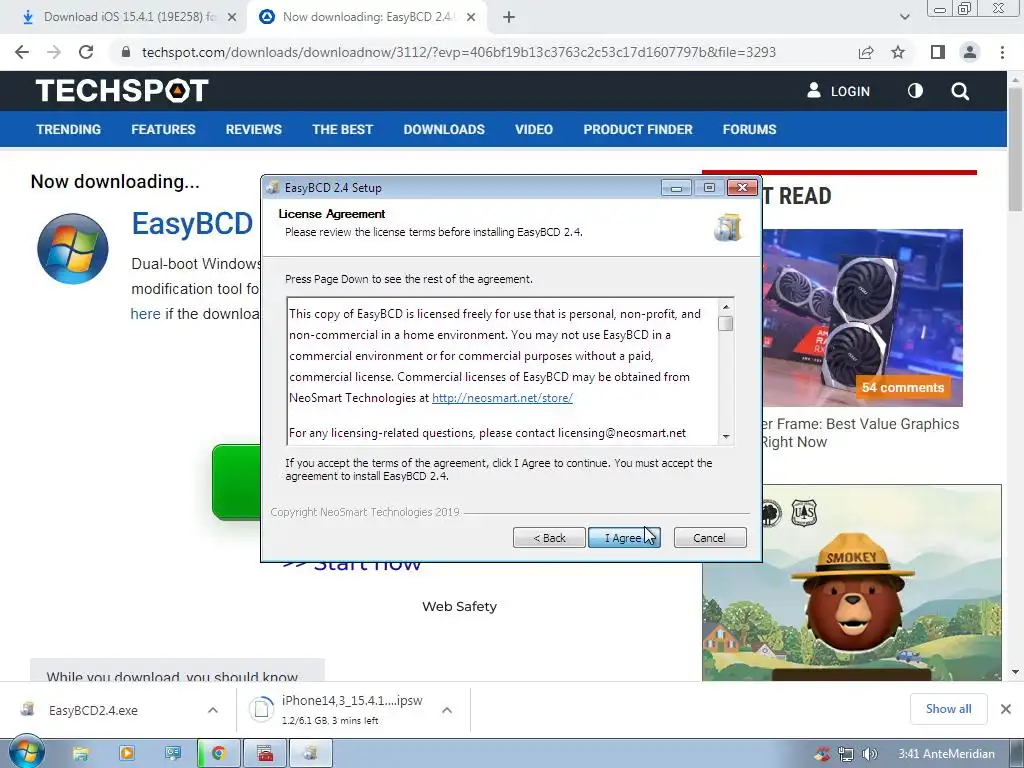Click the Smokey bear advertisement
Screen dimensions: 1024x768
(x=852, y=583)
